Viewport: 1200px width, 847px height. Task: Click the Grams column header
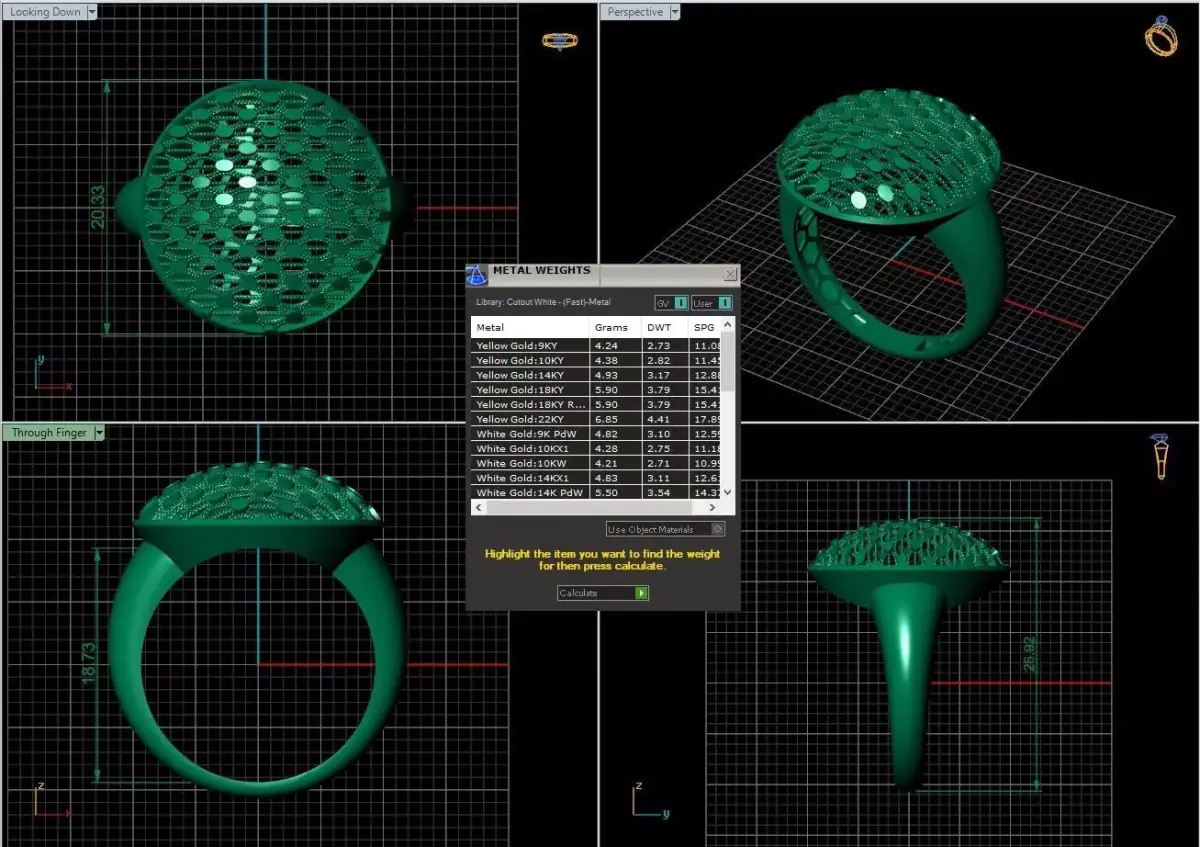click(x=614, y=327)
